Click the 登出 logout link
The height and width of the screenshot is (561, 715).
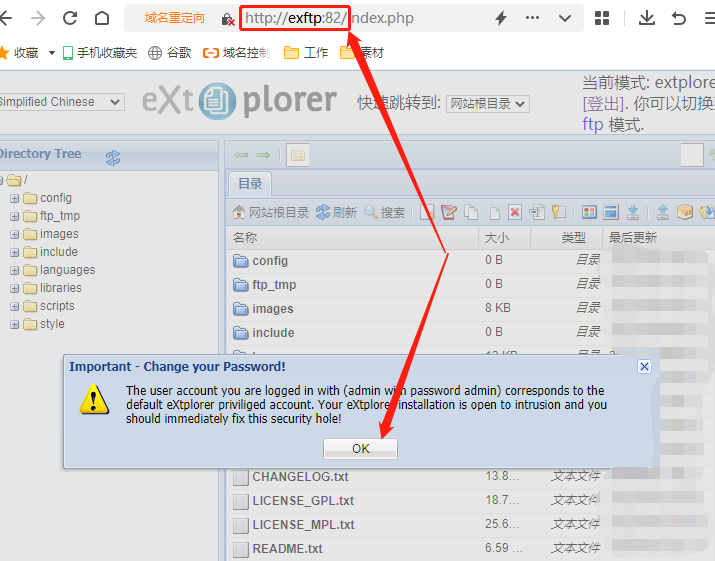pyautogui.click(x=603, y=104)
